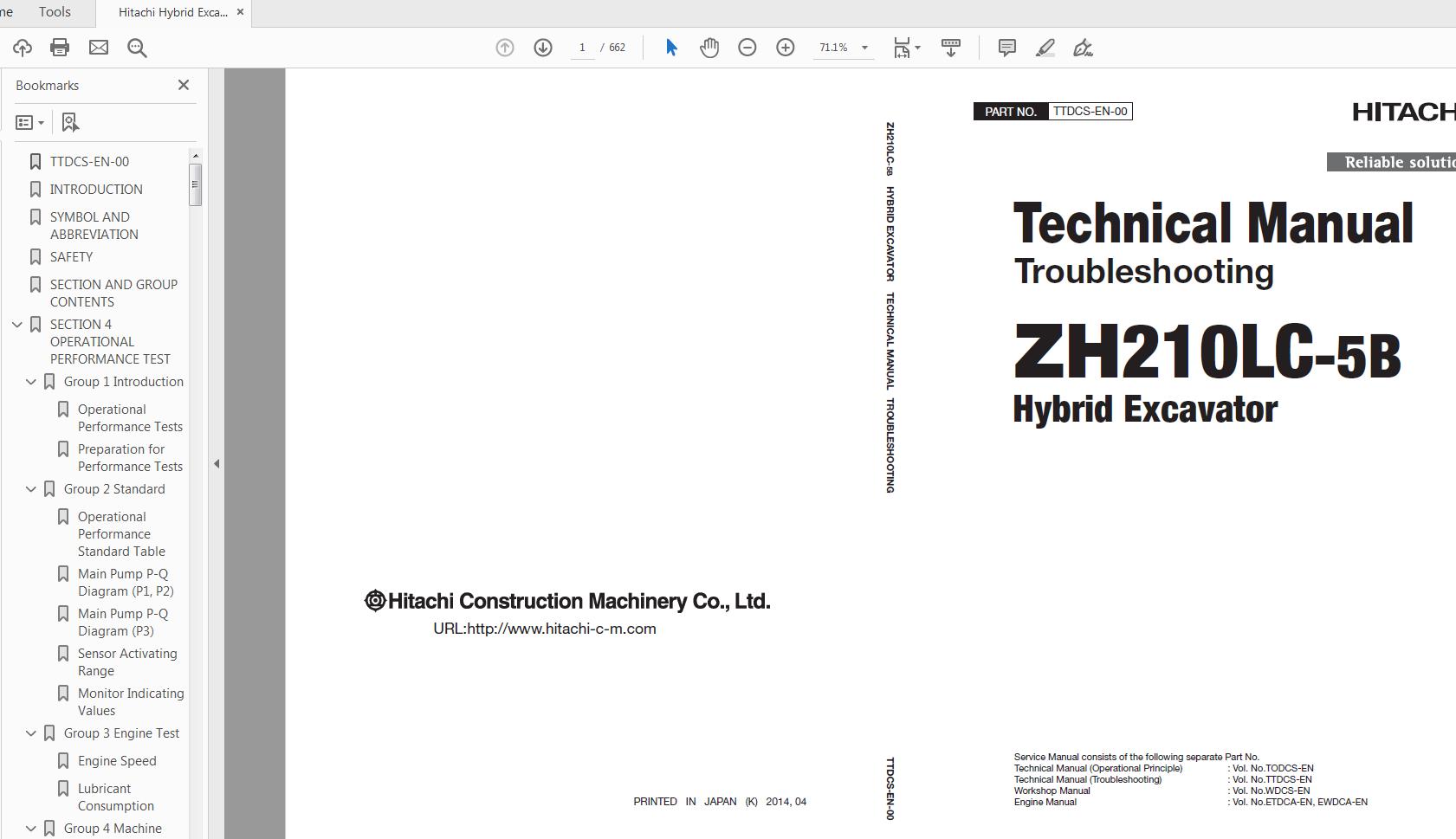Collapse Group 2 Standard bookmark
Viewport: 1456px width, 839px height.
pos(31,489)
